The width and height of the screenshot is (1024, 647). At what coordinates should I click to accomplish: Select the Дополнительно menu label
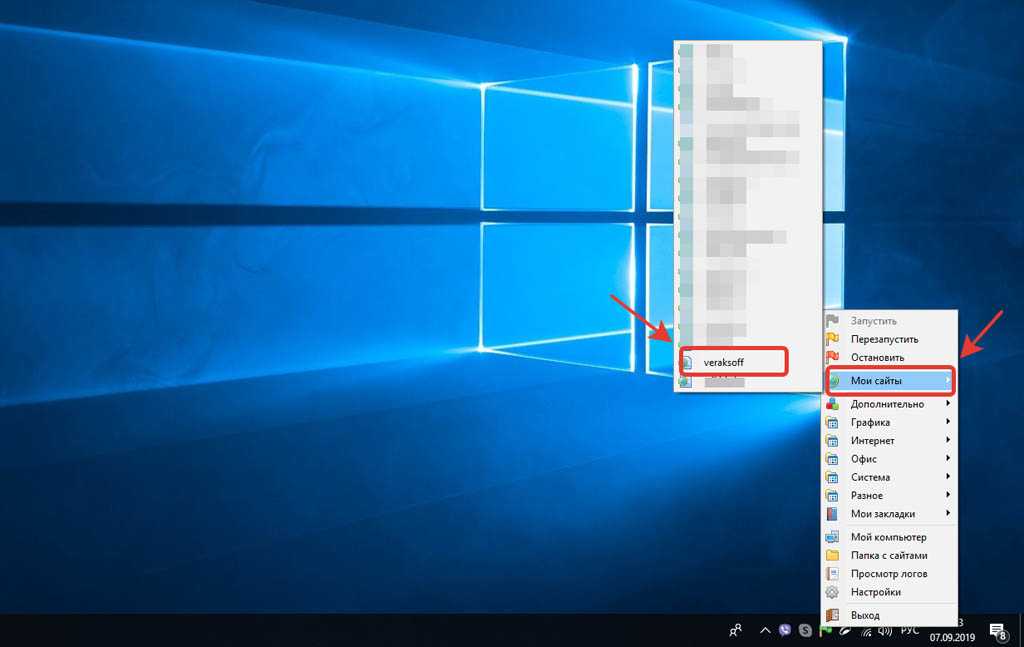click(887, 404)
